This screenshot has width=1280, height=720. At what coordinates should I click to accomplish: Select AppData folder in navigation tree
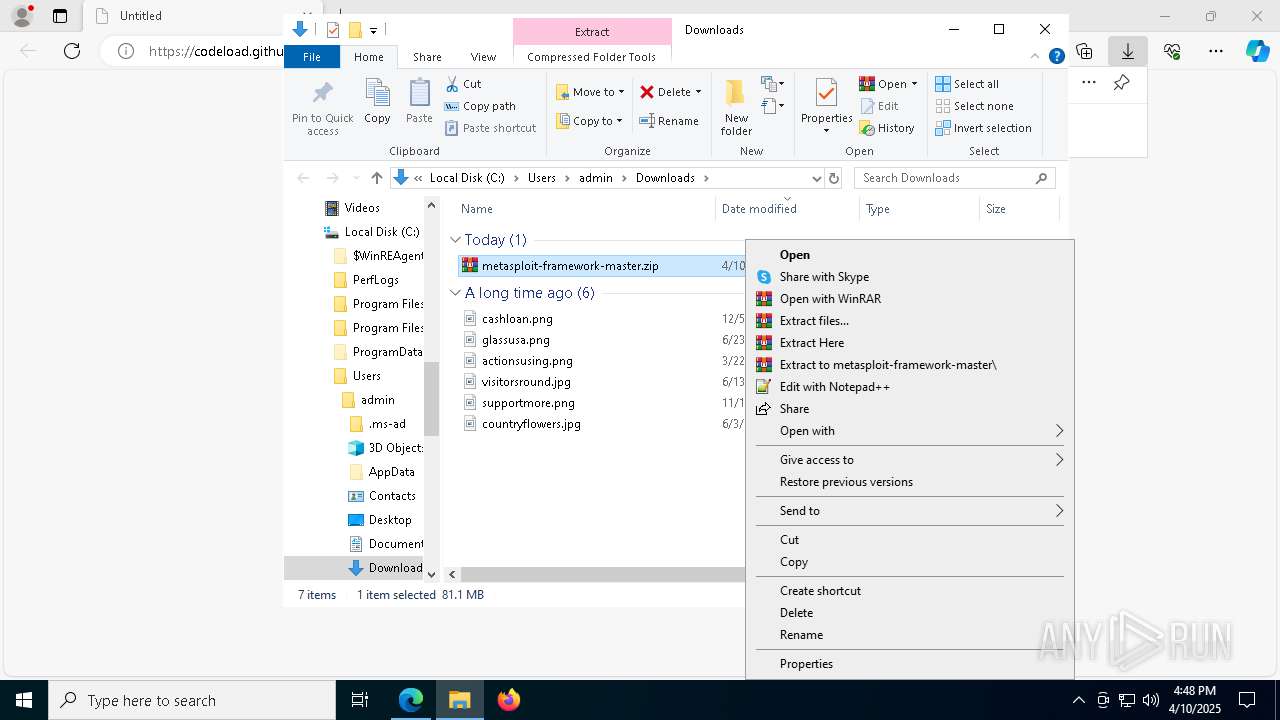tap(391, 472)
